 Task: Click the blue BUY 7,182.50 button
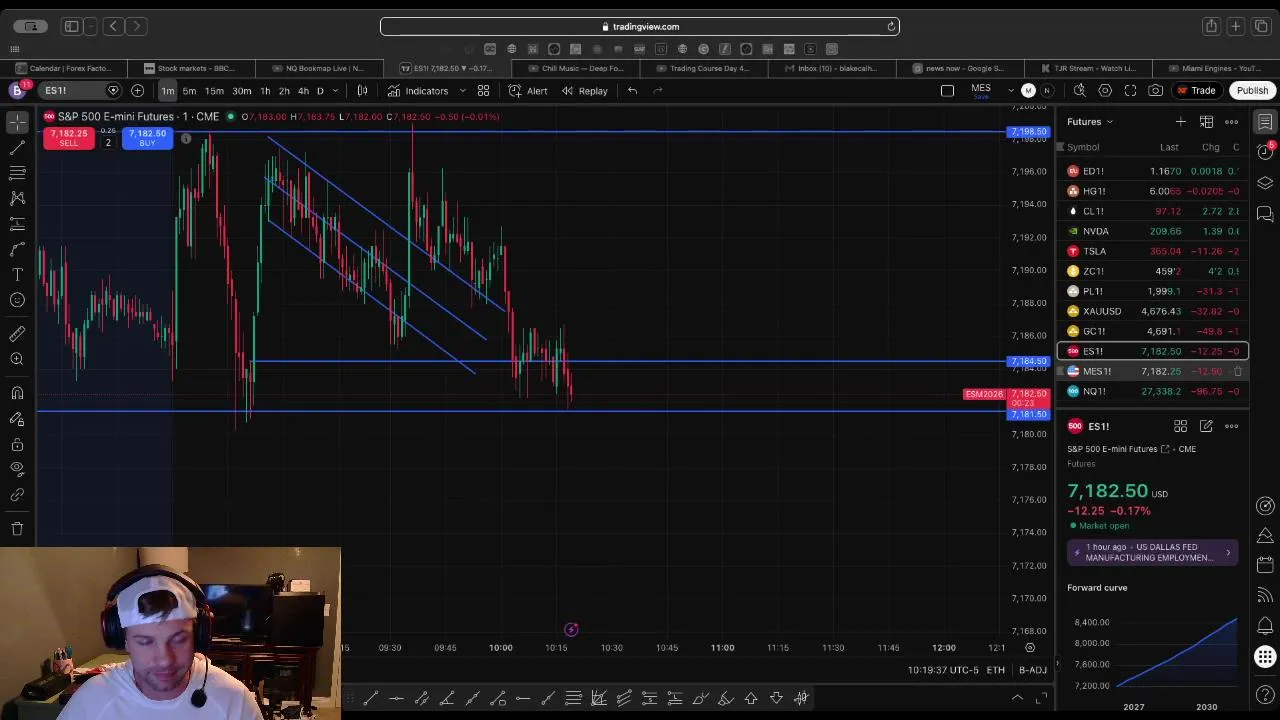pos(147,138)
